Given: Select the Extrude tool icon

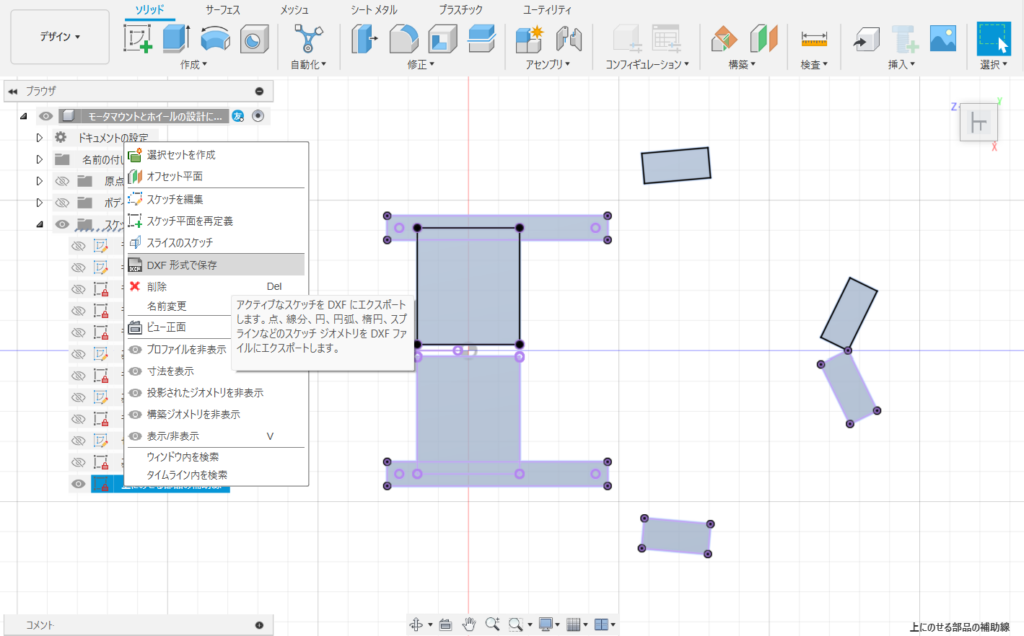Looking at the screenshot, I should click(176, 39).
